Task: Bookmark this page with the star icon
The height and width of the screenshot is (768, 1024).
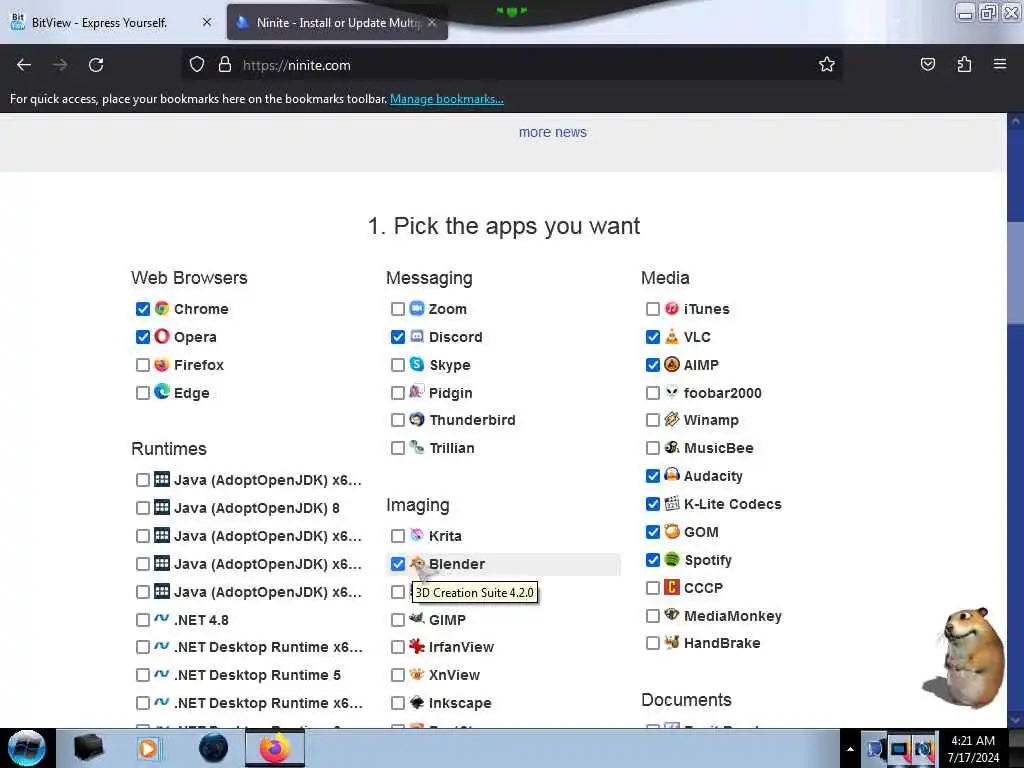Action: (827, 65)
